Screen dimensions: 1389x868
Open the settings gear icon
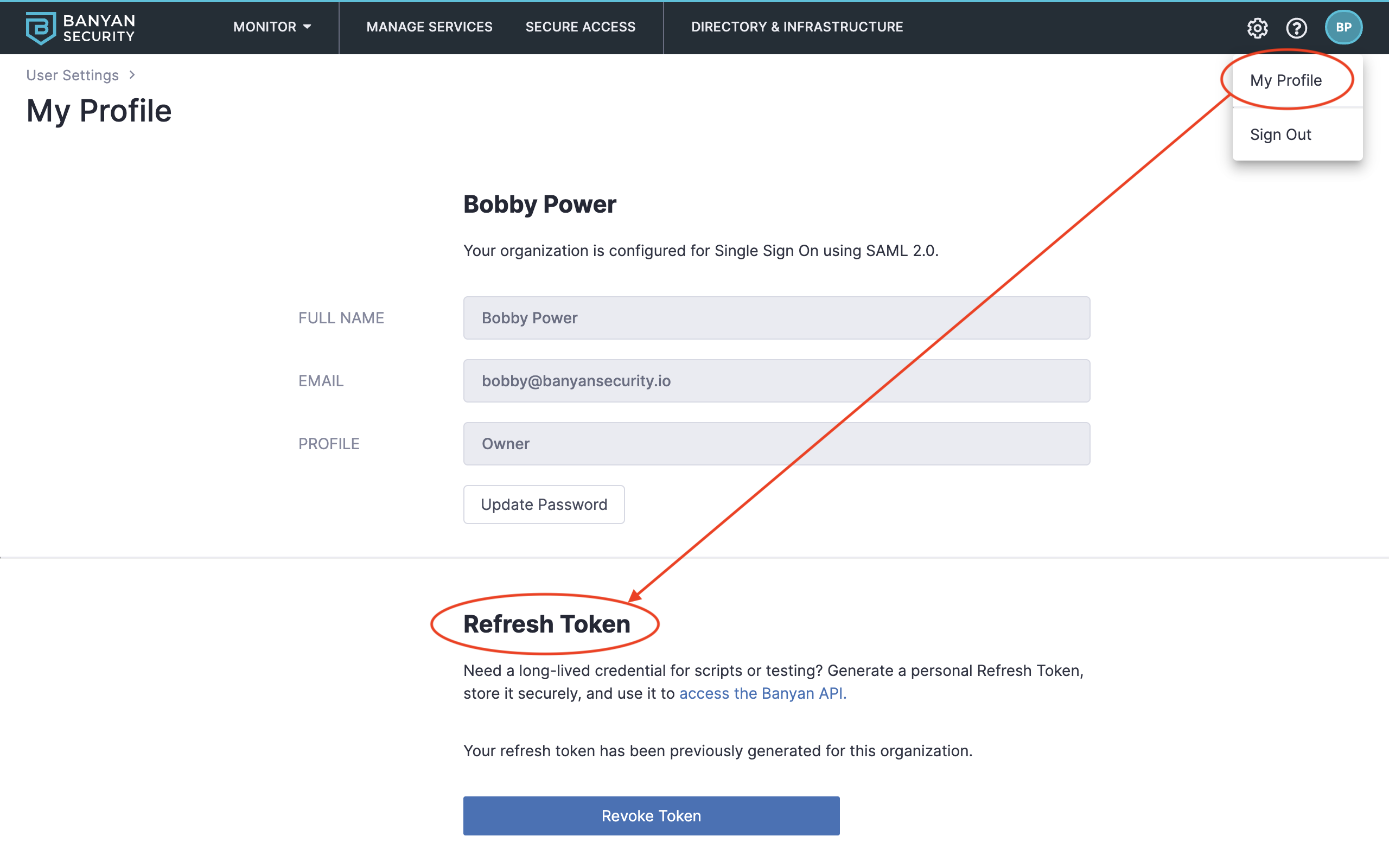point(1257,28)
